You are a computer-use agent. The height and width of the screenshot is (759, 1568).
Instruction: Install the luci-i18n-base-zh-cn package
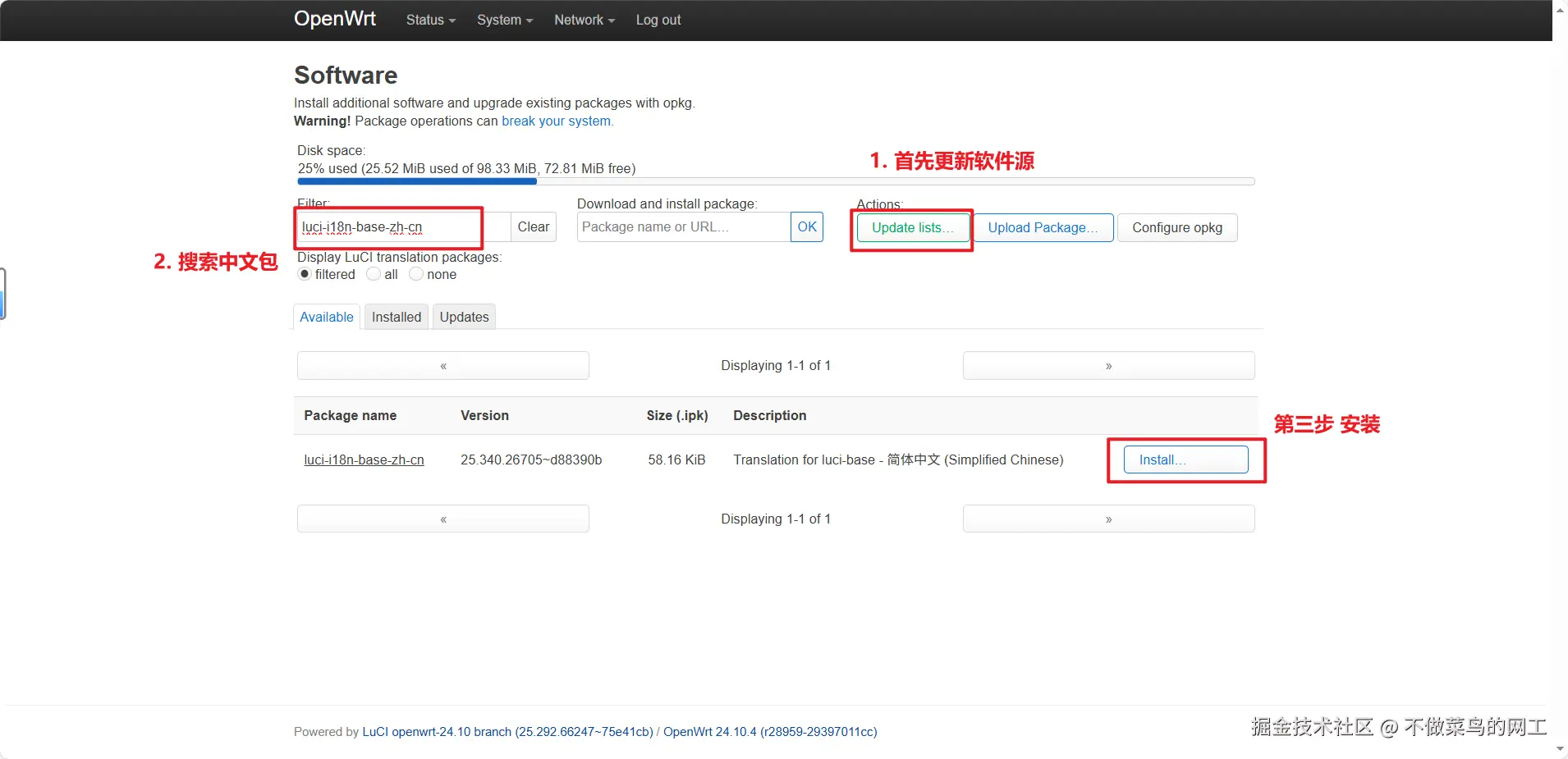[1185, 460]
